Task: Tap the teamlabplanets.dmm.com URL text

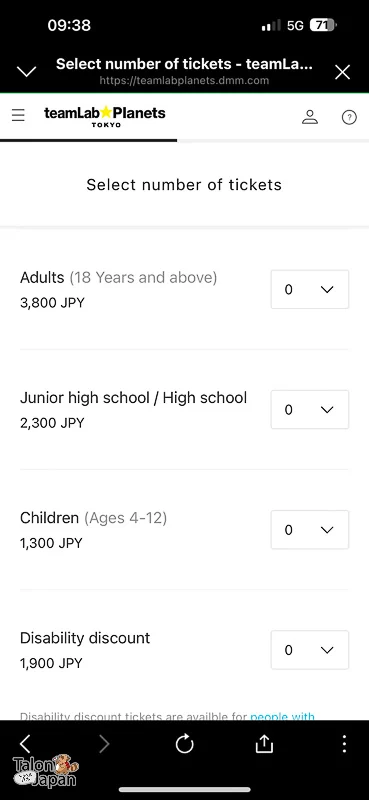Action: coord(184,81)
